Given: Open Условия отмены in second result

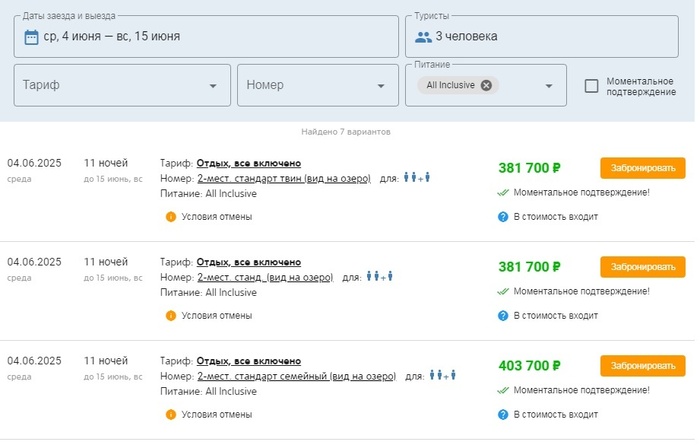Looking at the screenshot, I should (217, 316).
